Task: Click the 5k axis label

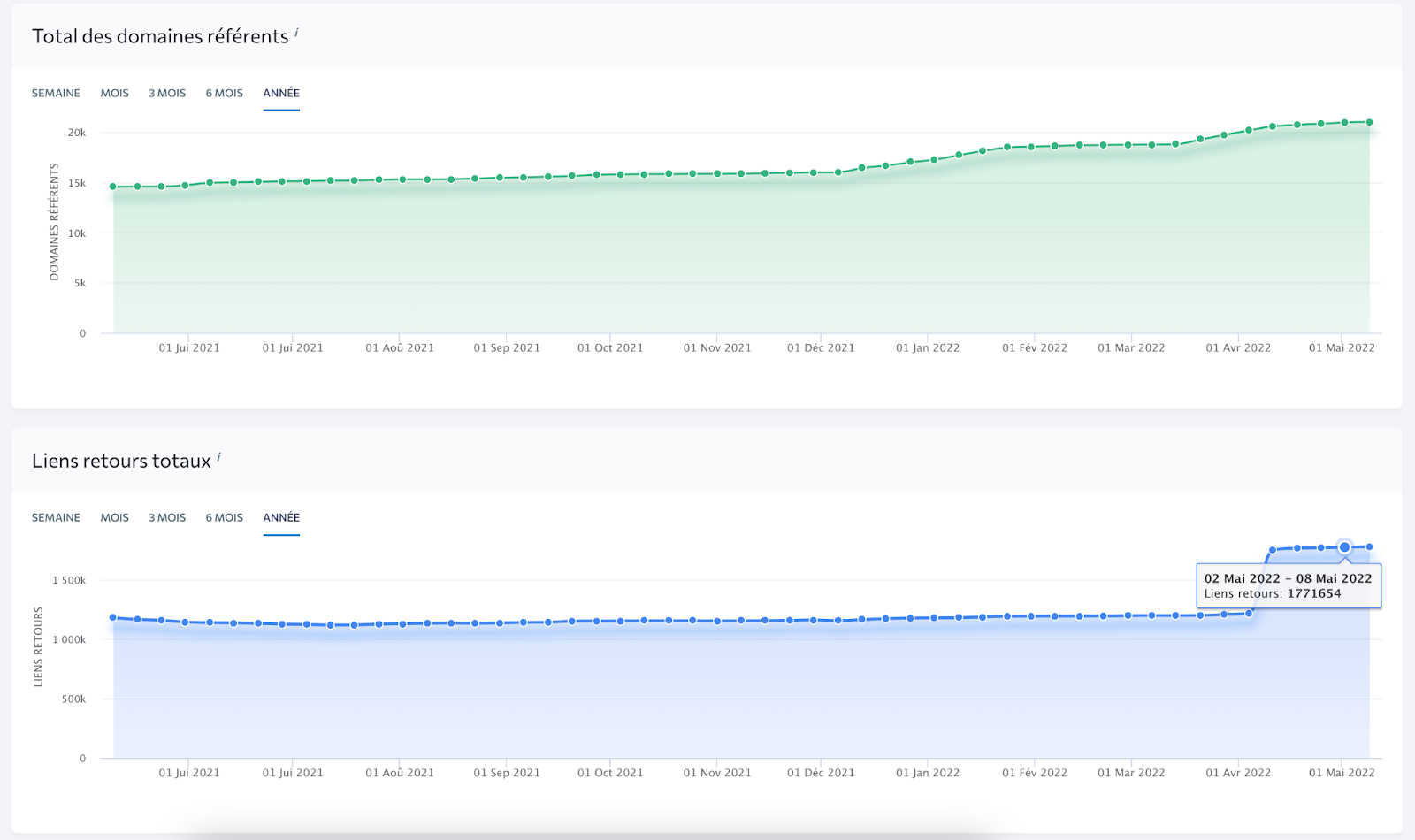Action: point(80,283)
